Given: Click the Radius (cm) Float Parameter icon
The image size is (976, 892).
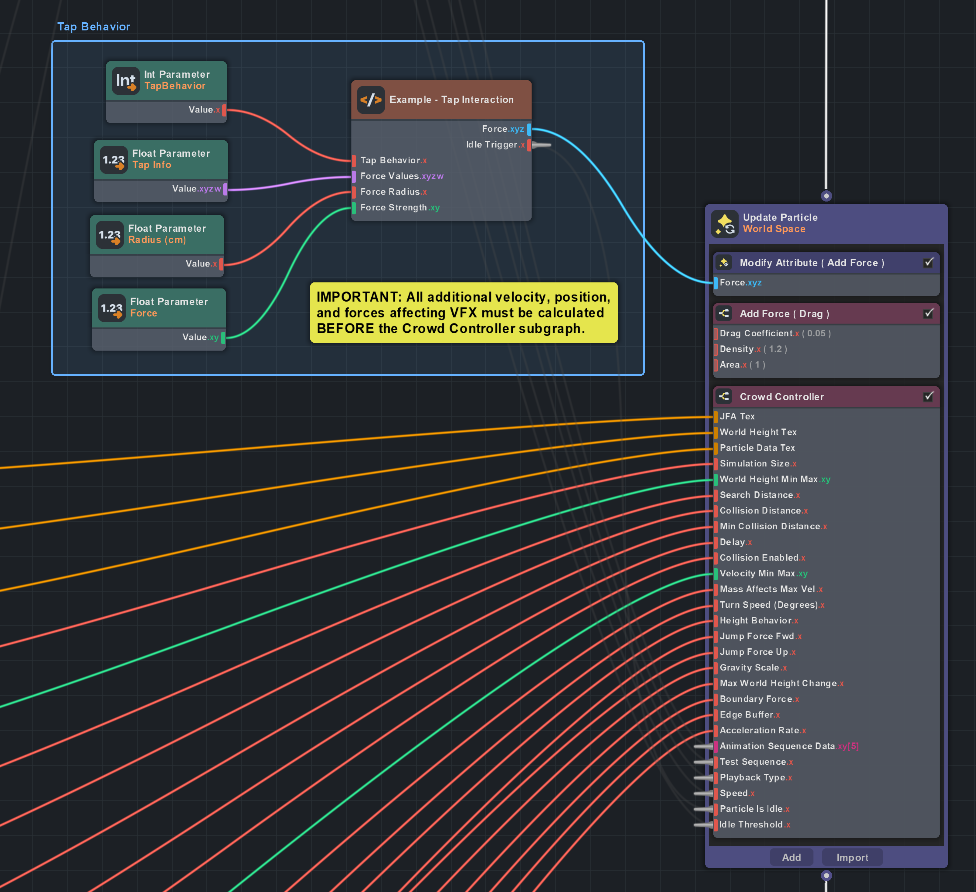Looking at the screenshot, I should click(110, 235).
